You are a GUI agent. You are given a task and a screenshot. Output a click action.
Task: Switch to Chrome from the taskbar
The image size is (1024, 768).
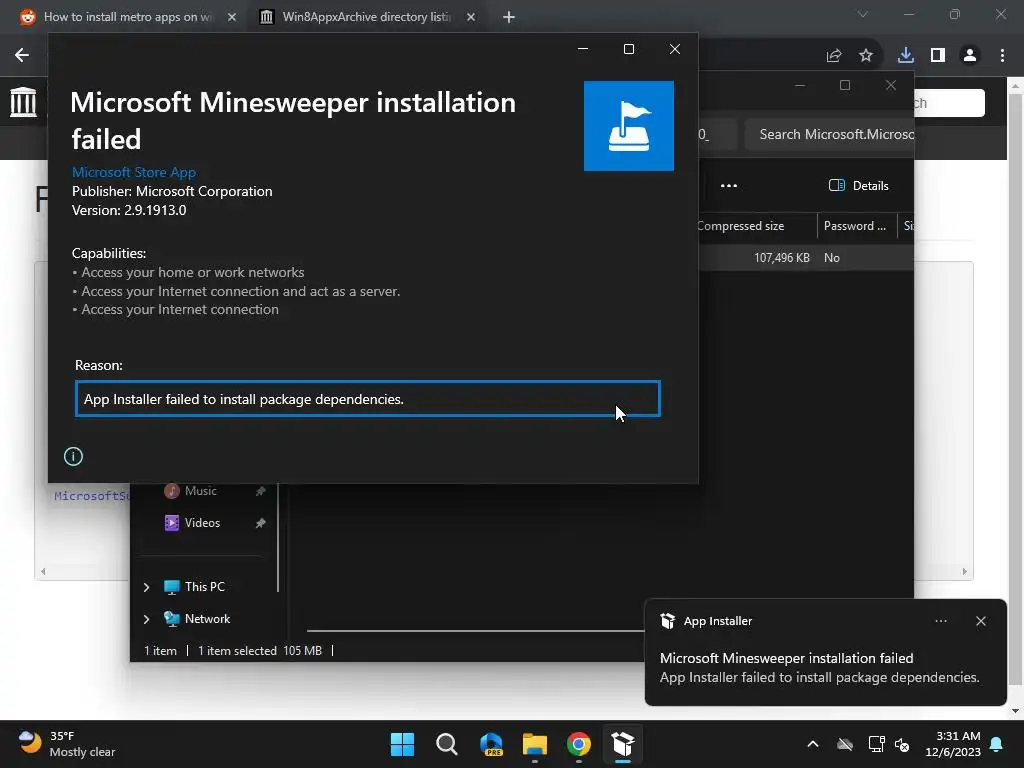pos(579,744)
